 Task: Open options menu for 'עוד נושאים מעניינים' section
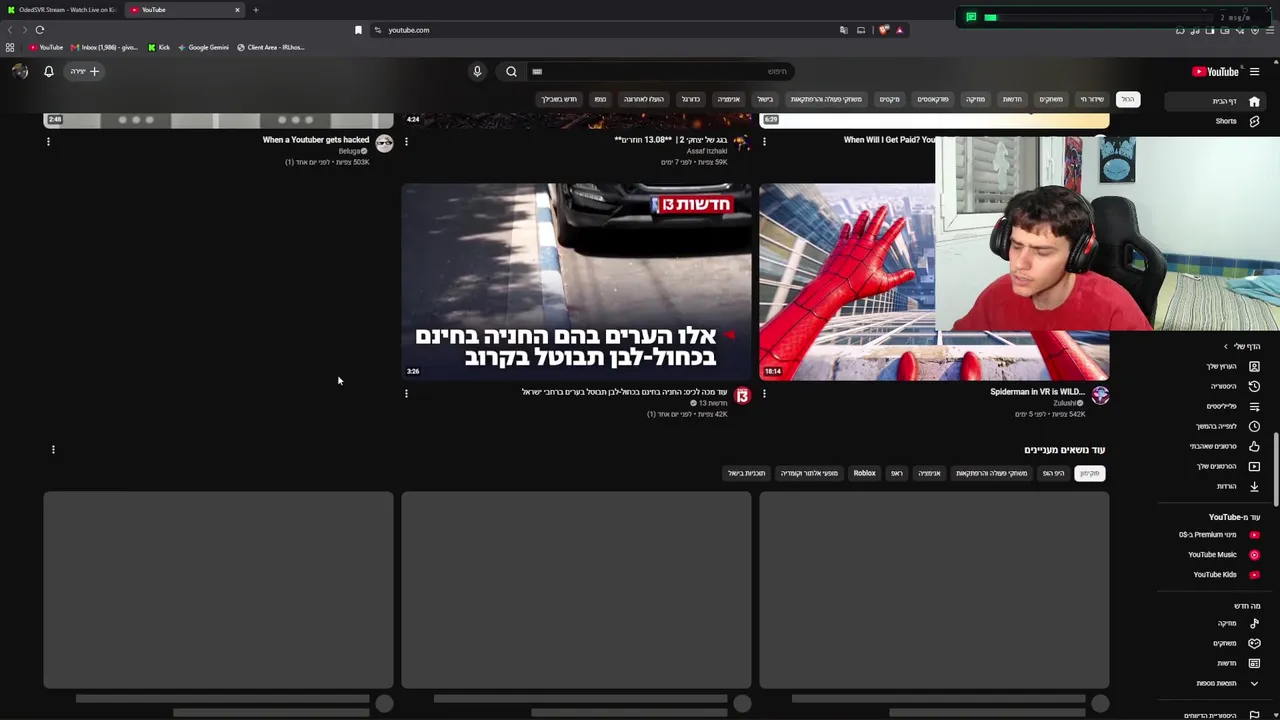coord(53,449)
